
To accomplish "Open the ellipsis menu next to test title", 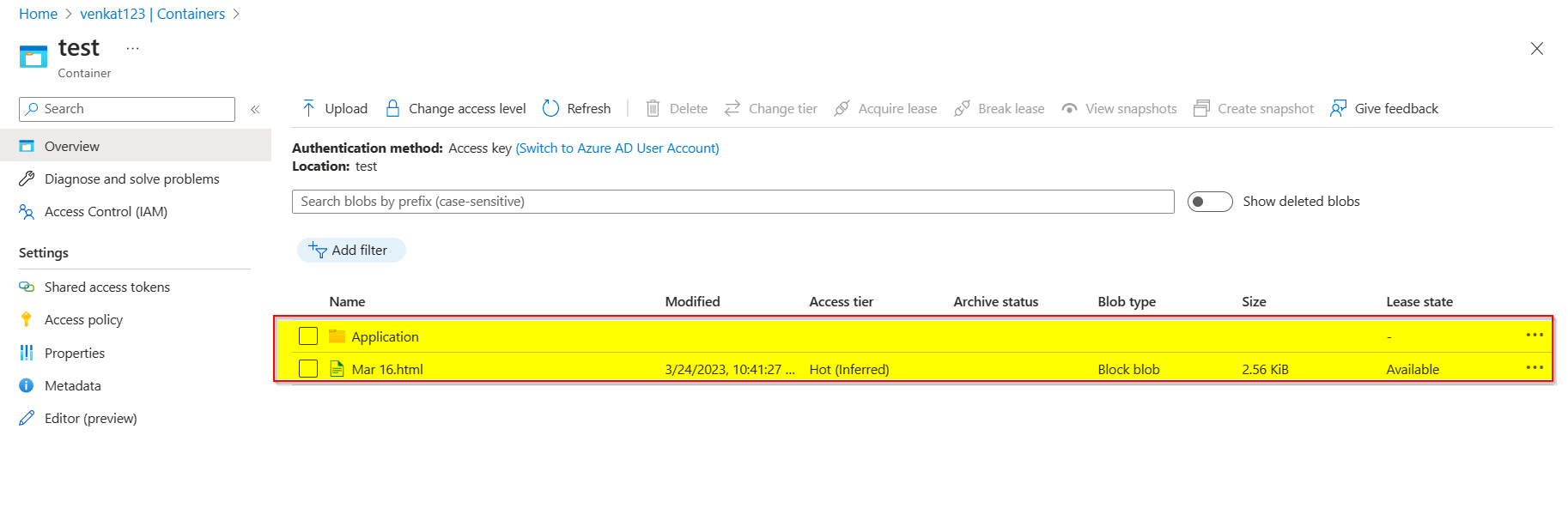I will 132,49.
